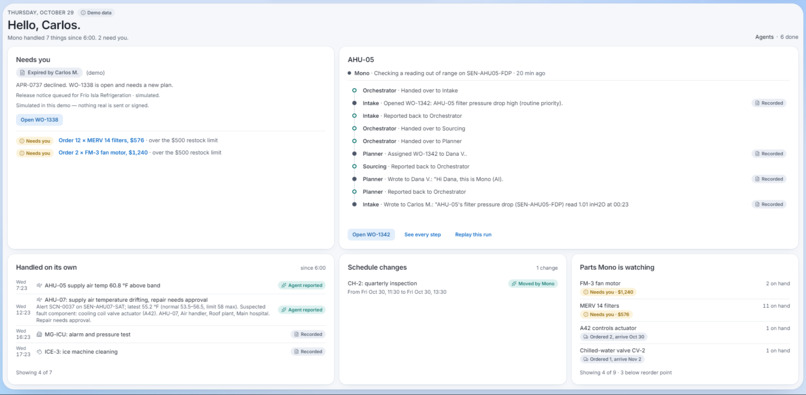Screen dimensions: 806x395
Task: Click Moved by Mono badge
Action: 533,283
